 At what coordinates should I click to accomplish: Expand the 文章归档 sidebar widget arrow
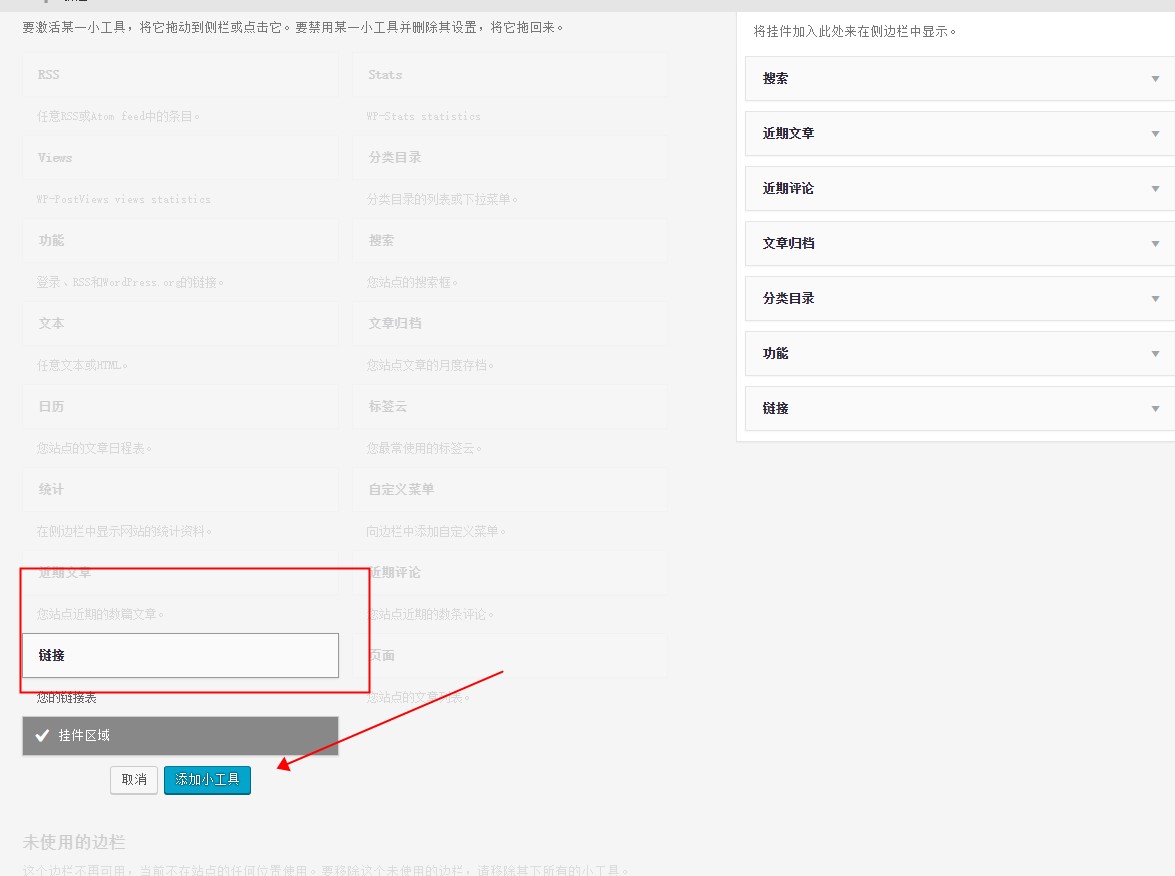coord(1155,244)
